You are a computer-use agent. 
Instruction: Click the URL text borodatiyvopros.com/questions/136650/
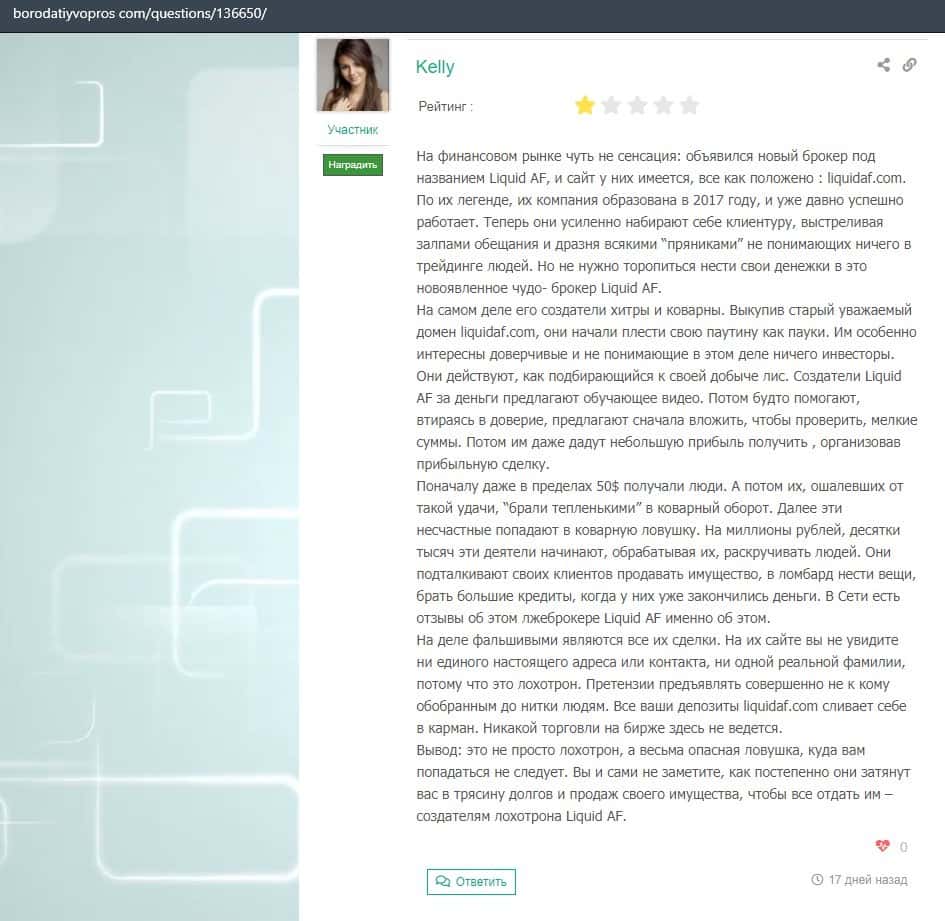pyautogui.click(x=140, y=13)
